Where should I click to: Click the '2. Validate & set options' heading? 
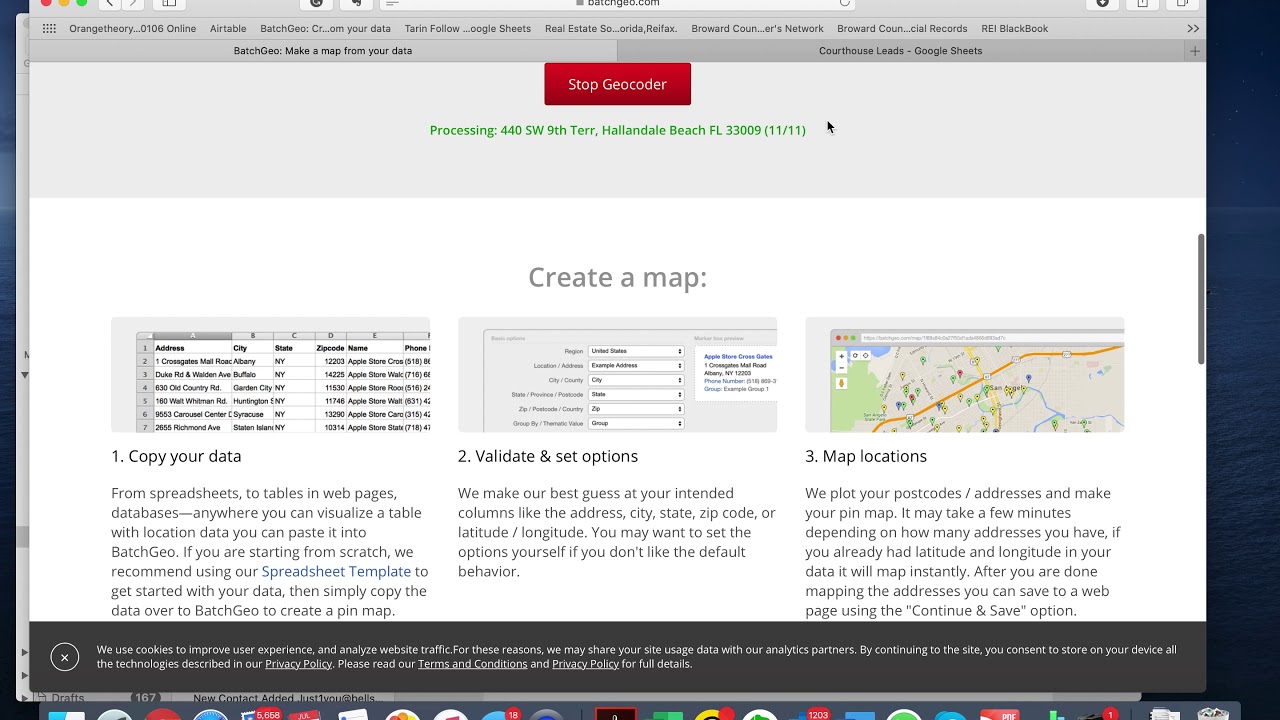click(x=548, y=456)
